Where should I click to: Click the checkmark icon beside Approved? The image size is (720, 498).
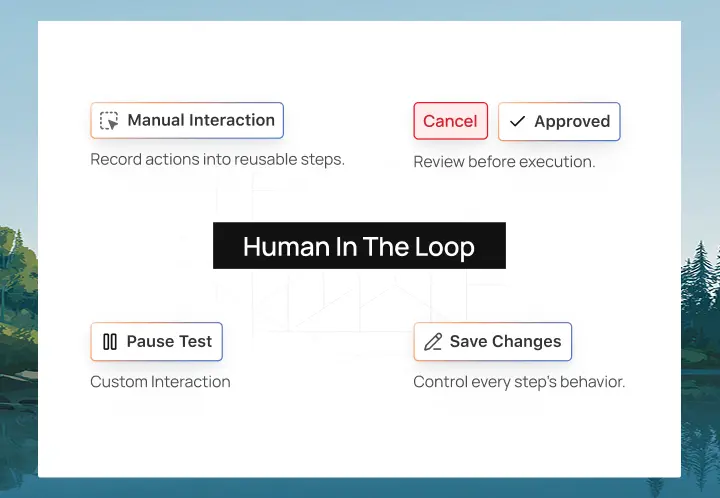coord(517,122)
